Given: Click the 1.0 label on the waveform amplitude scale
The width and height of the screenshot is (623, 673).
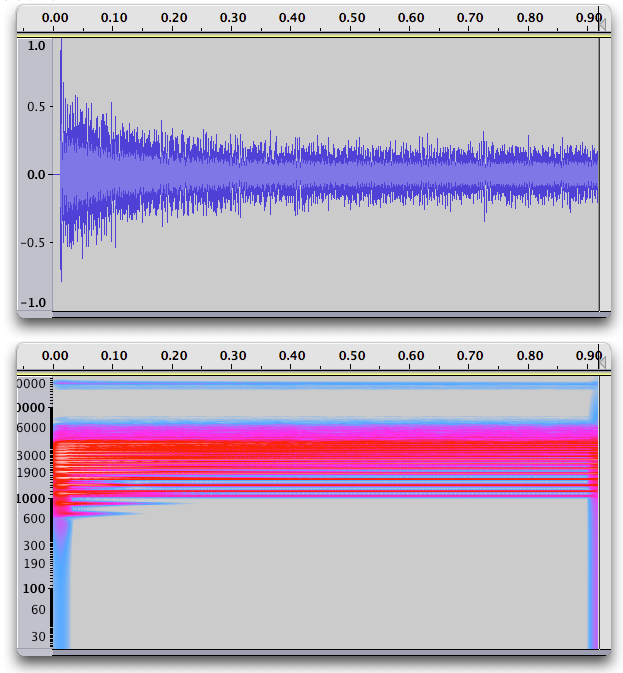Looking at the screenshot, I should click(36, 46).
